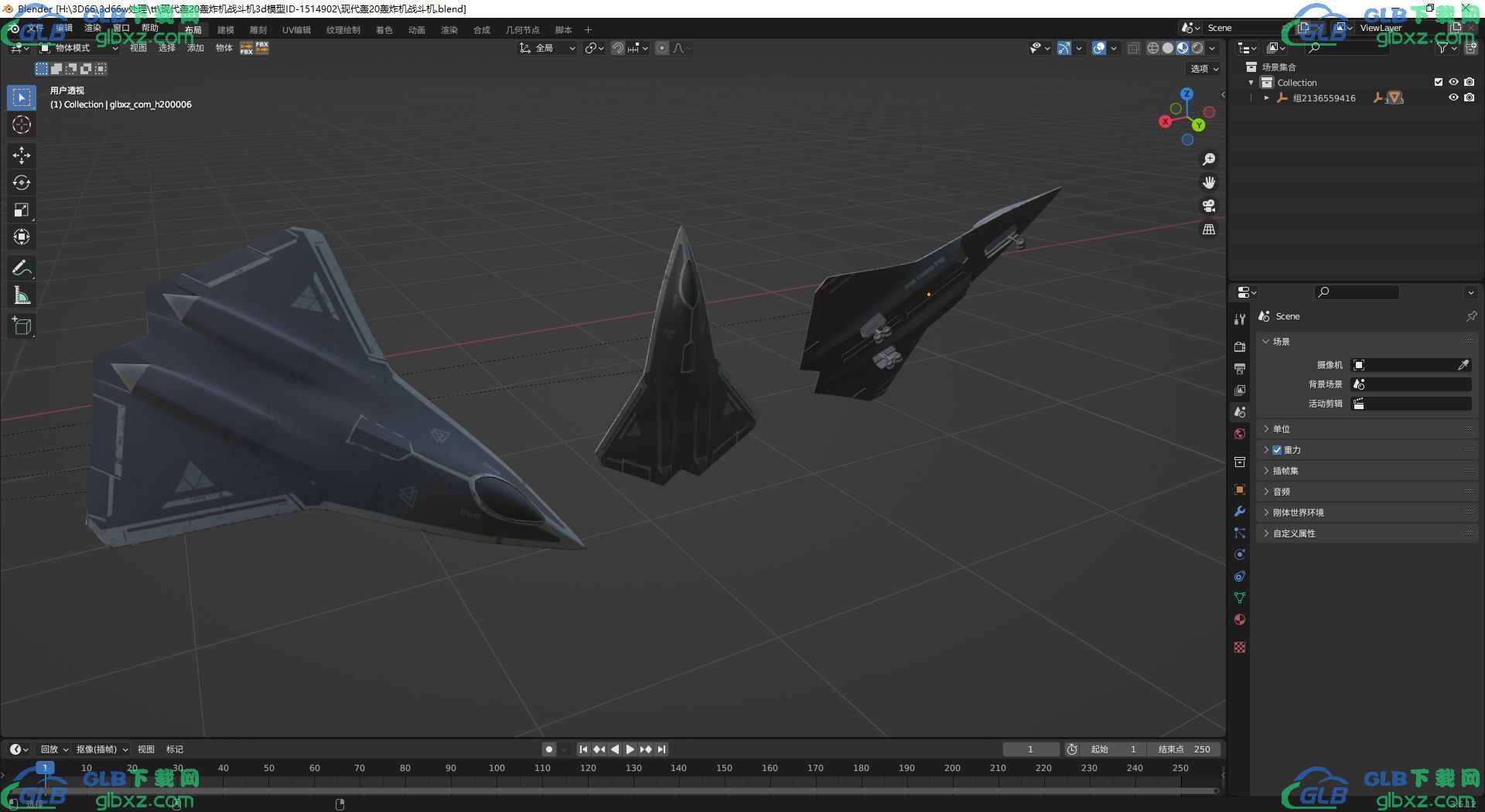Click the camera eyedropper picker
Viewport: 1485px width, 812px height.
click(1463, 365)
